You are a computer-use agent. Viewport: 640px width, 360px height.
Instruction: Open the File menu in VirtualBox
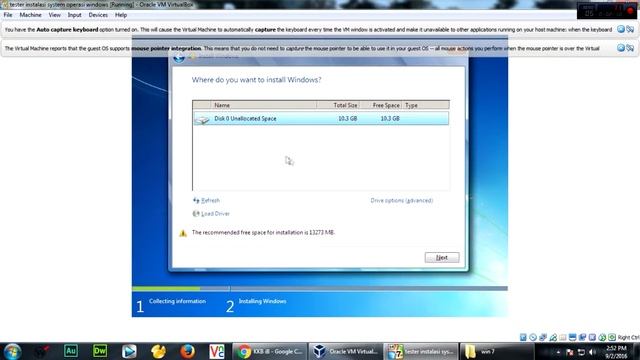pyautogui.click(x=8, y=15)
